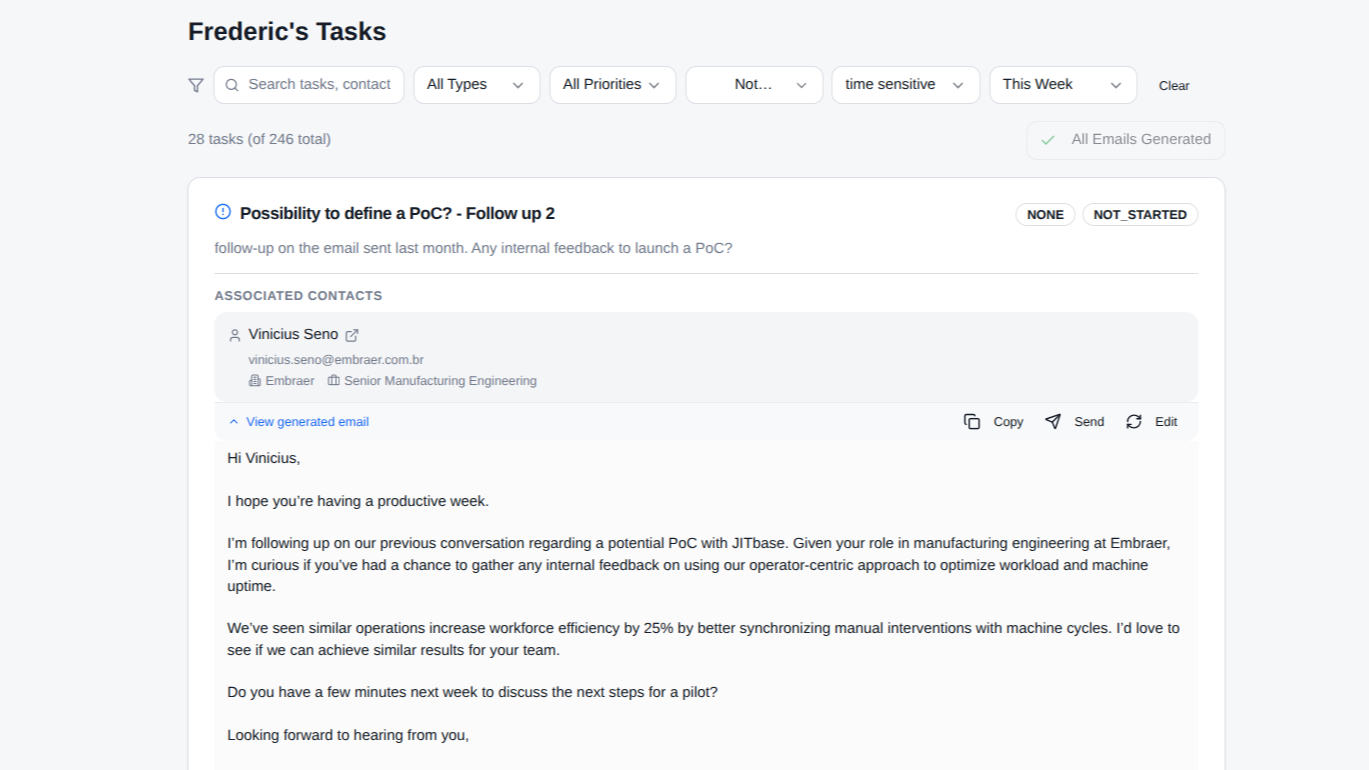Image resolution: width=1369 pixels, height=770 pixels.
Task: Click the Senior Manufacturing Engineering text
Action: [x=440, y=381]
